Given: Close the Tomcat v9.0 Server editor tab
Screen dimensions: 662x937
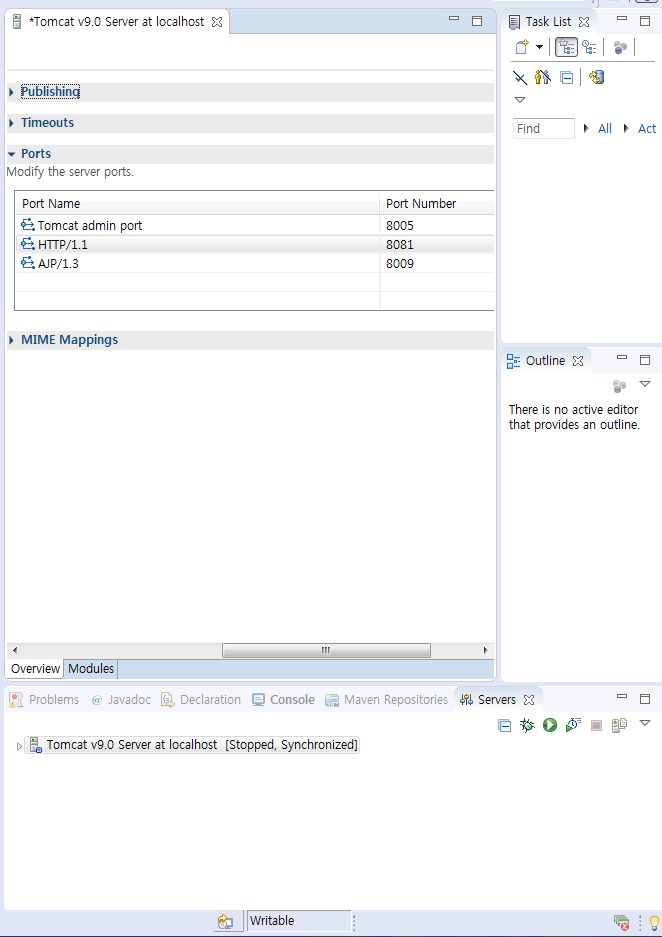Looking at the screenshot, I should pyautogui.click(x=217, y=22).
